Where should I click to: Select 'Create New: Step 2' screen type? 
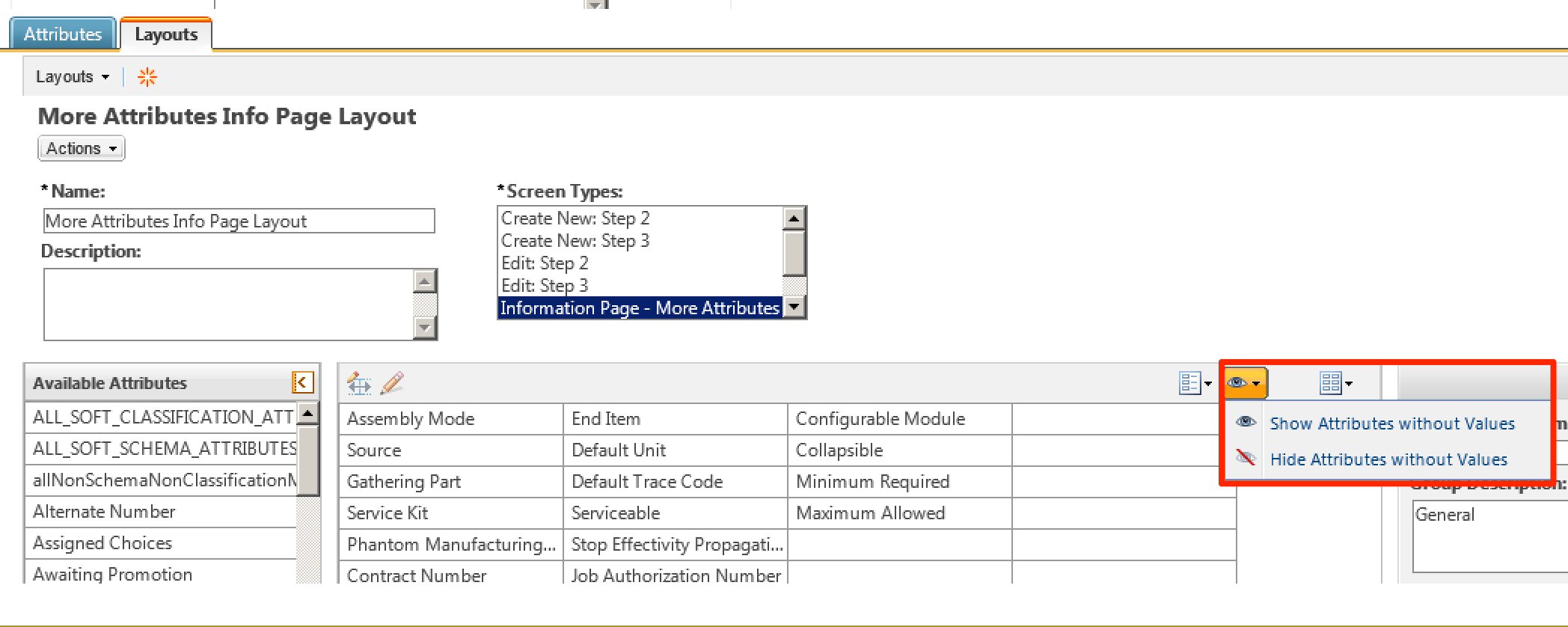tap(575, 218)
